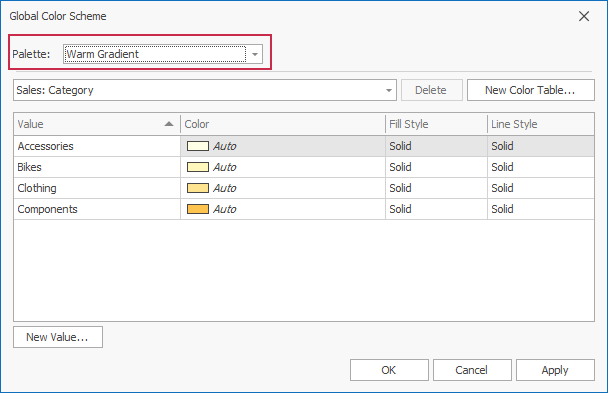The height and width of the screenshot is (393, 608).
Task: Click the Line Style Solid cell for Bikes
Action: [541, 167]
